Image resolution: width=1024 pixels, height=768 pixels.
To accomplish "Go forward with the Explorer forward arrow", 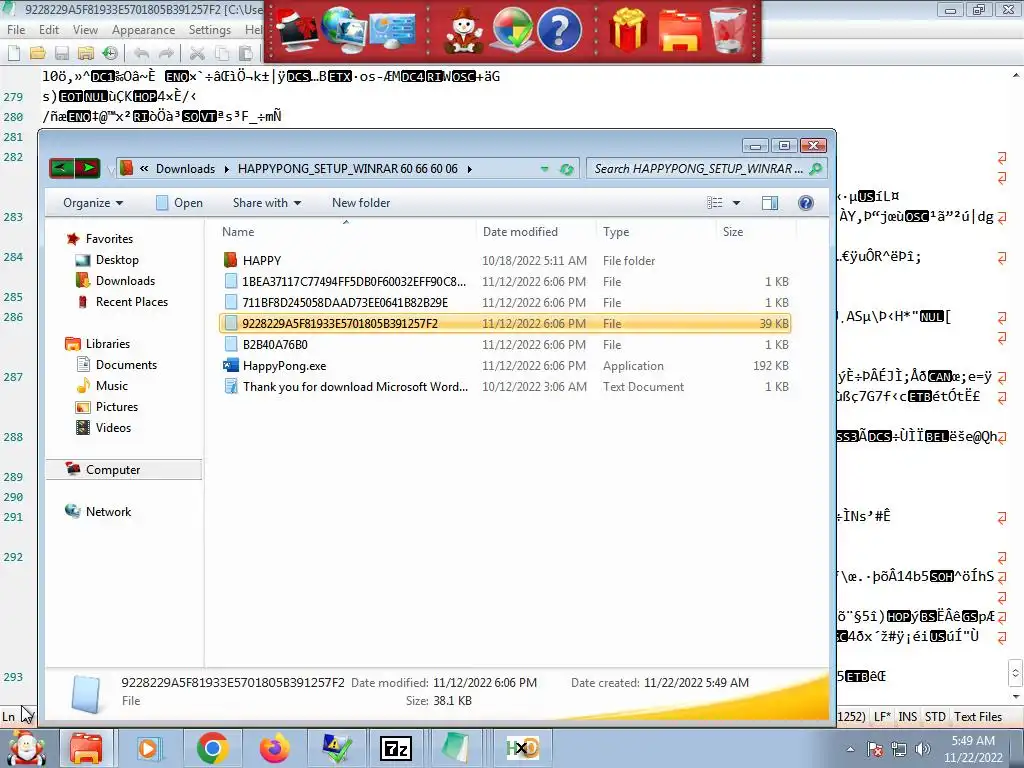I will click(x=88, y=168).
